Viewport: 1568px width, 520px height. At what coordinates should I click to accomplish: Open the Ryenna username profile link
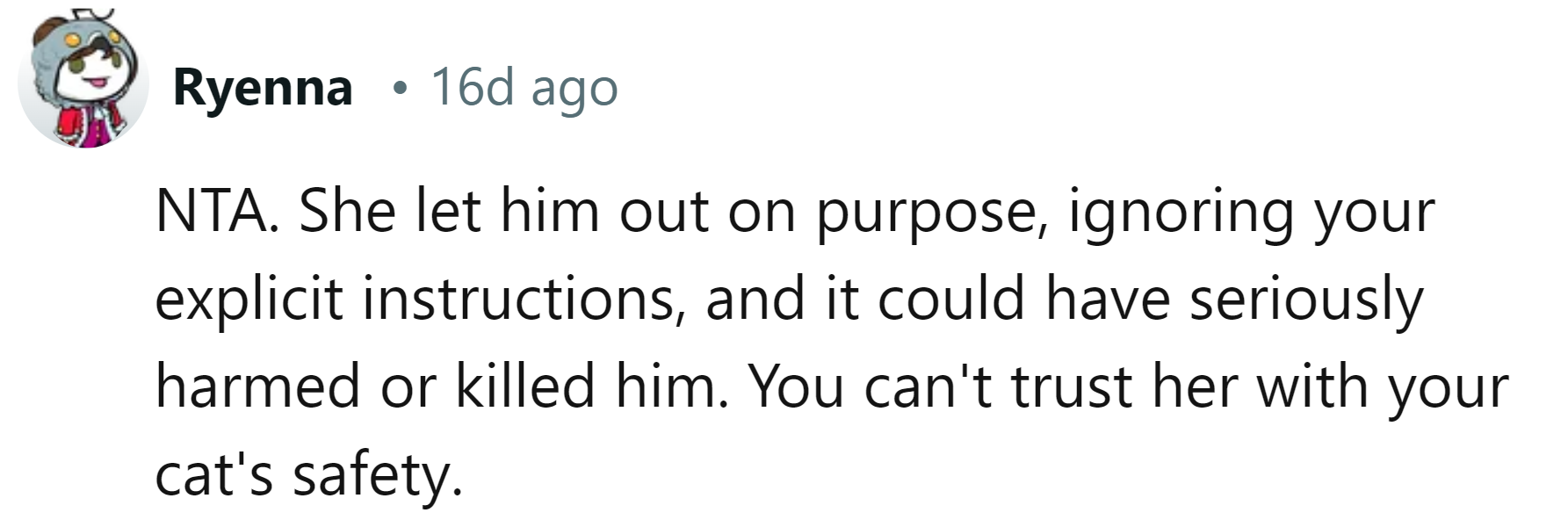coord(263,88)
